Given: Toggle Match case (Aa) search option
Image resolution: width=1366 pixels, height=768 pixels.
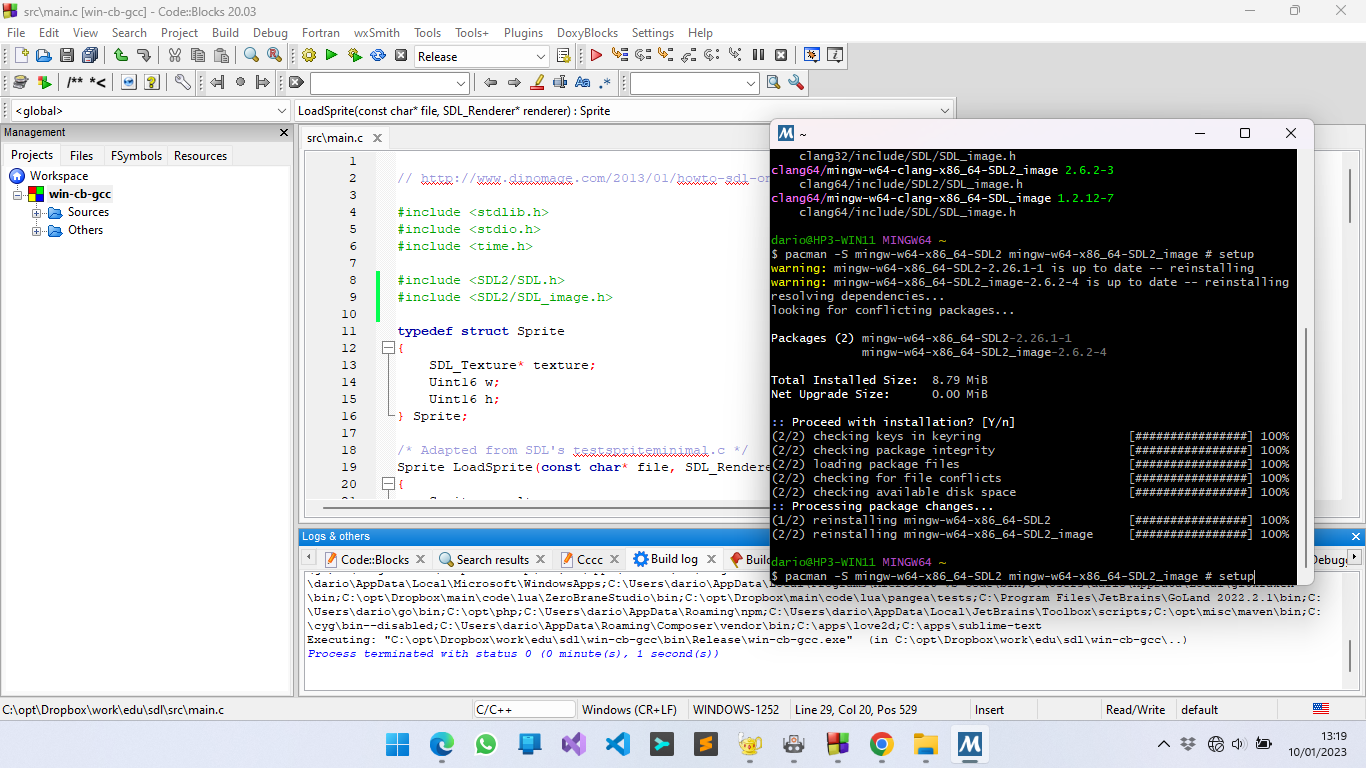Looking at the screenshot, I should (x=582, y=83).
